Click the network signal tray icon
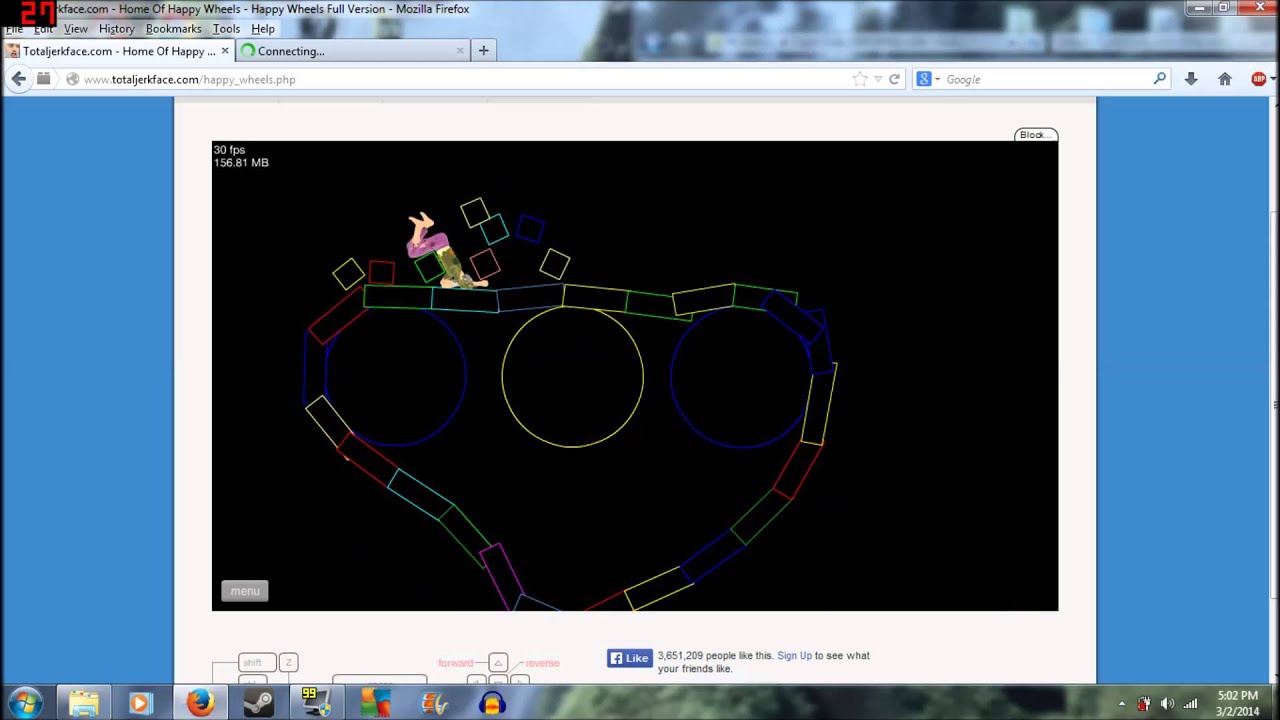This screenshot has width=1280, height=720. click(x=1190, y=704)
